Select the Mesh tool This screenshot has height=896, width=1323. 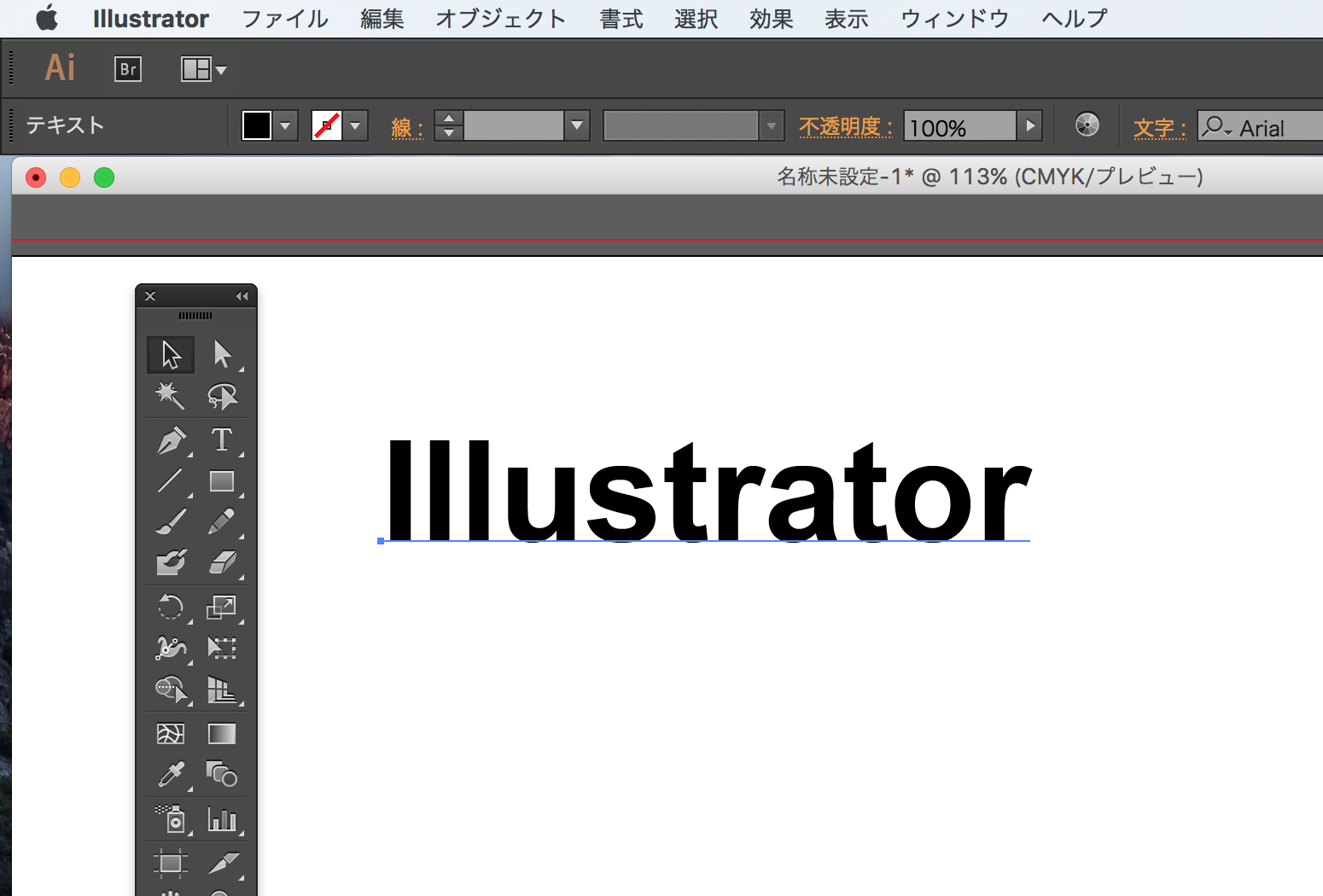pyautogui.click(x=171, y=734)
